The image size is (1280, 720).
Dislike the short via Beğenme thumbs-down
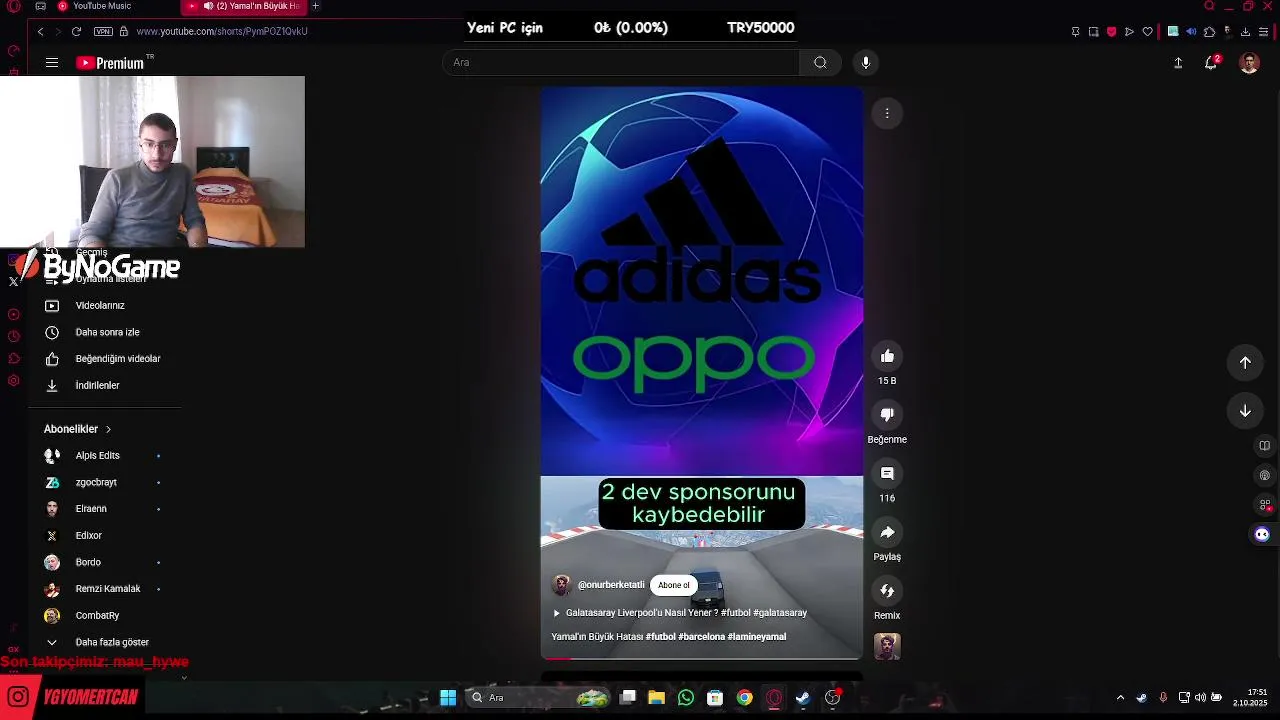coord(887,414)
